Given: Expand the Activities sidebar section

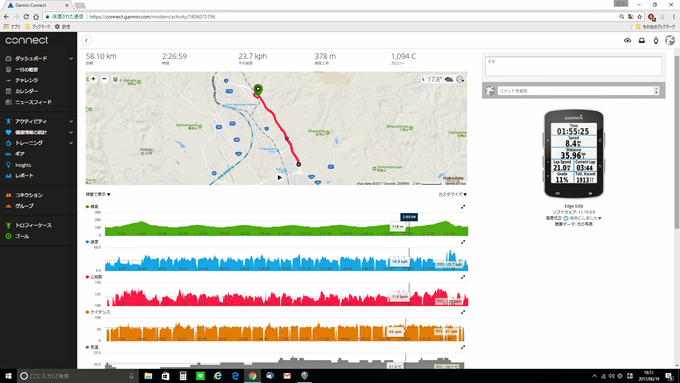Looking at the screenshot, I should pyautogui.click(x=71, y=121).
